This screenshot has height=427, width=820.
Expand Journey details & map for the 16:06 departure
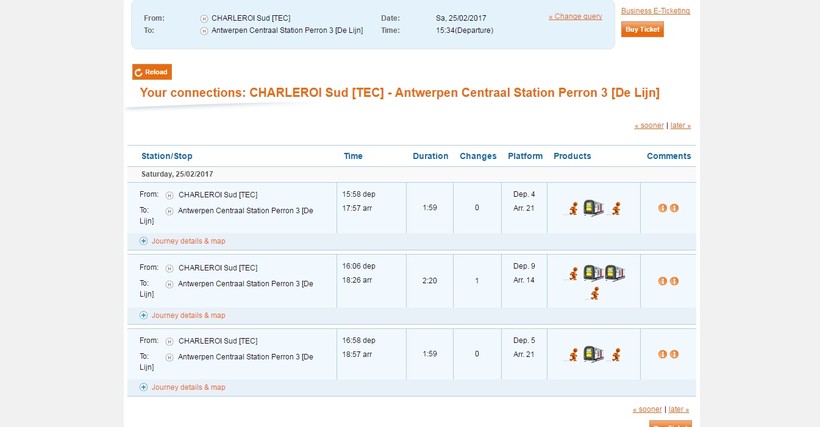188,315
